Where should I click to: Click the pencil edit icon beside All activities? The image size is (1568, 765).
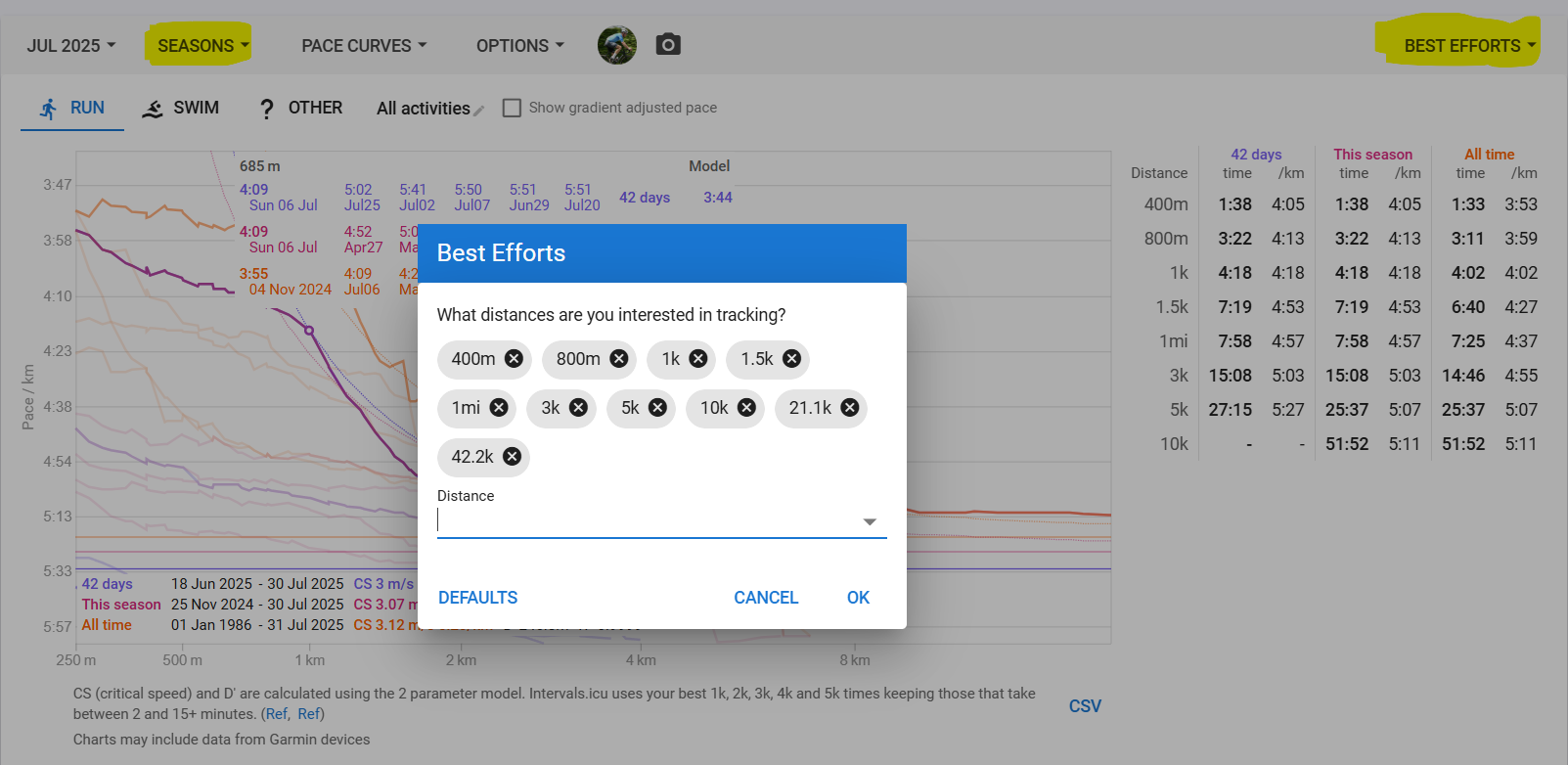tap(478, 111)
